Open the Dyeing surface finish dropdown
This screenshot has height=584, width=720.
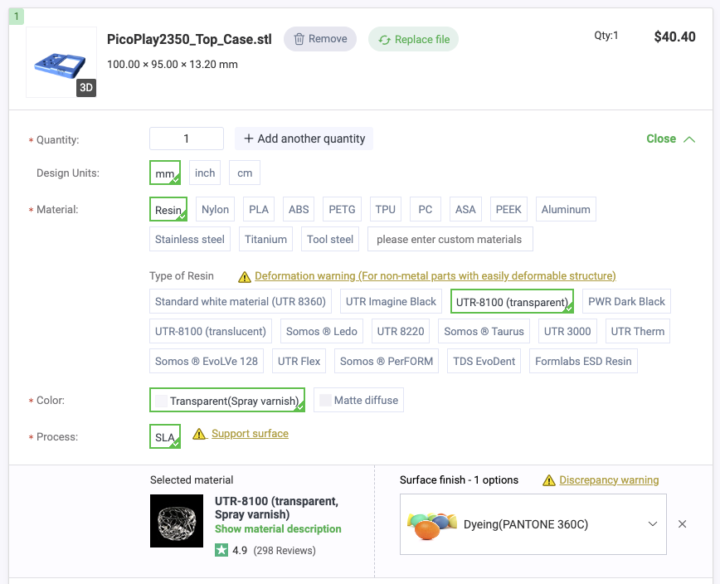point(652,524)
